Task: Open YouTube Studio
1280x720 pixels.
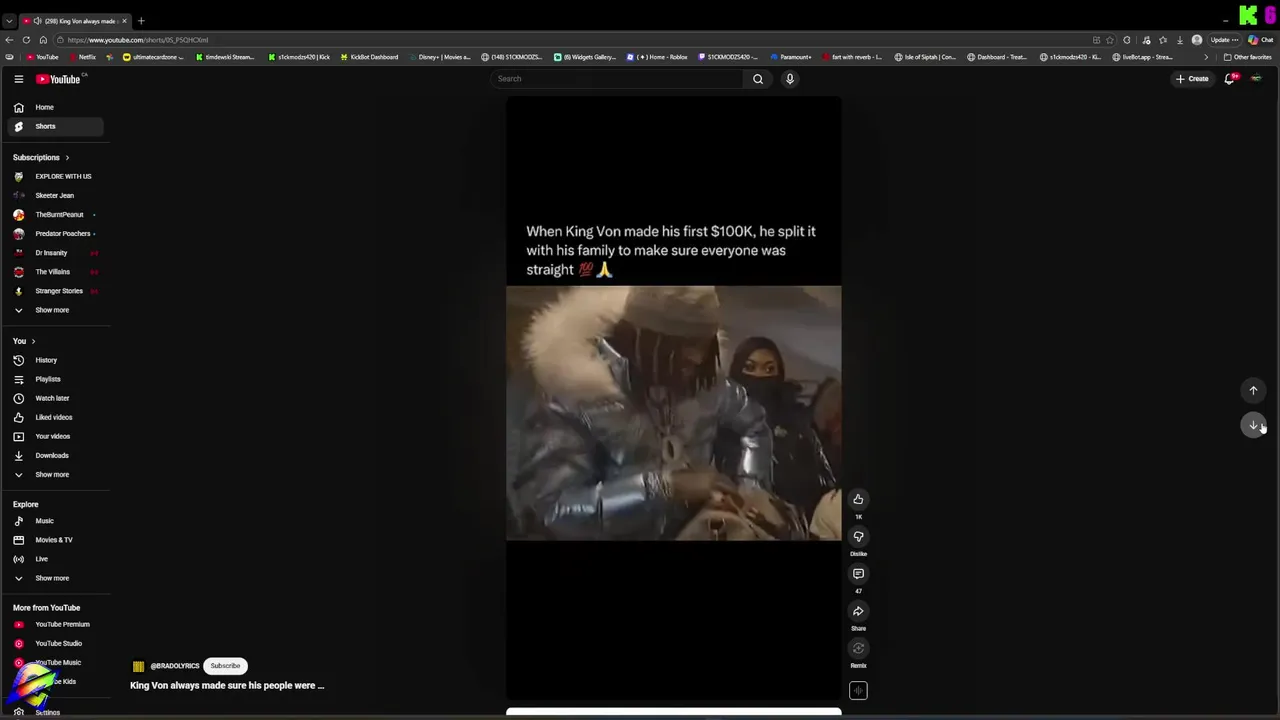Action: [x=55, y=643]
